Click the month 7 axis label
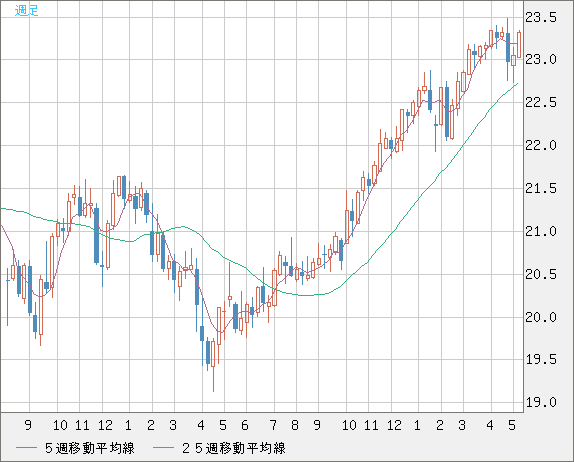The height and width of the screenshot is (462, 574). (x=273, y=425)
